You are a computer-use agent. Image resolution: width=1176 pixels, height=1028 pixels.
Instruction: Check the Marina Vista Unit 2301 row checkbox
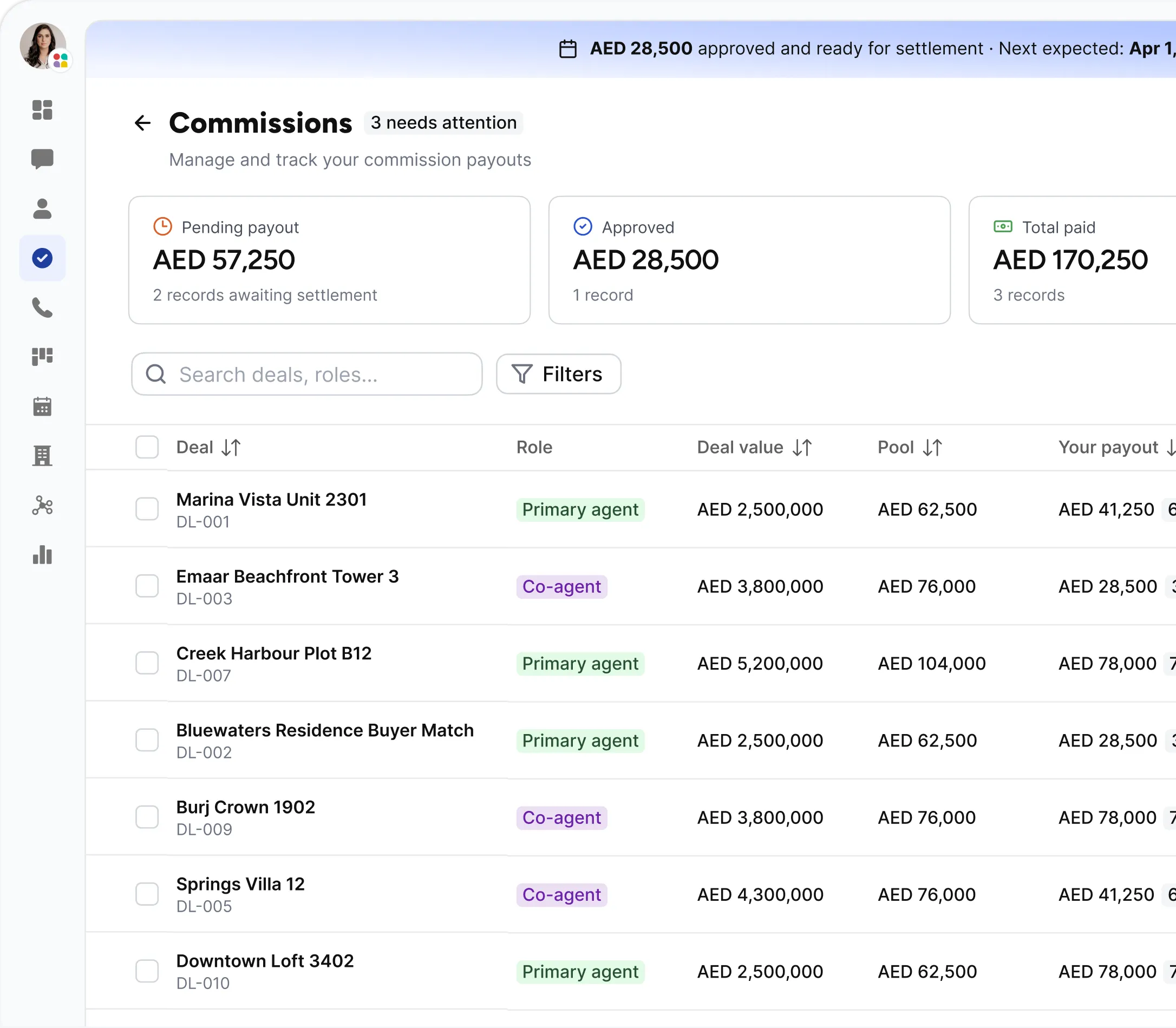pyautogui.click(x=147, y=509)
